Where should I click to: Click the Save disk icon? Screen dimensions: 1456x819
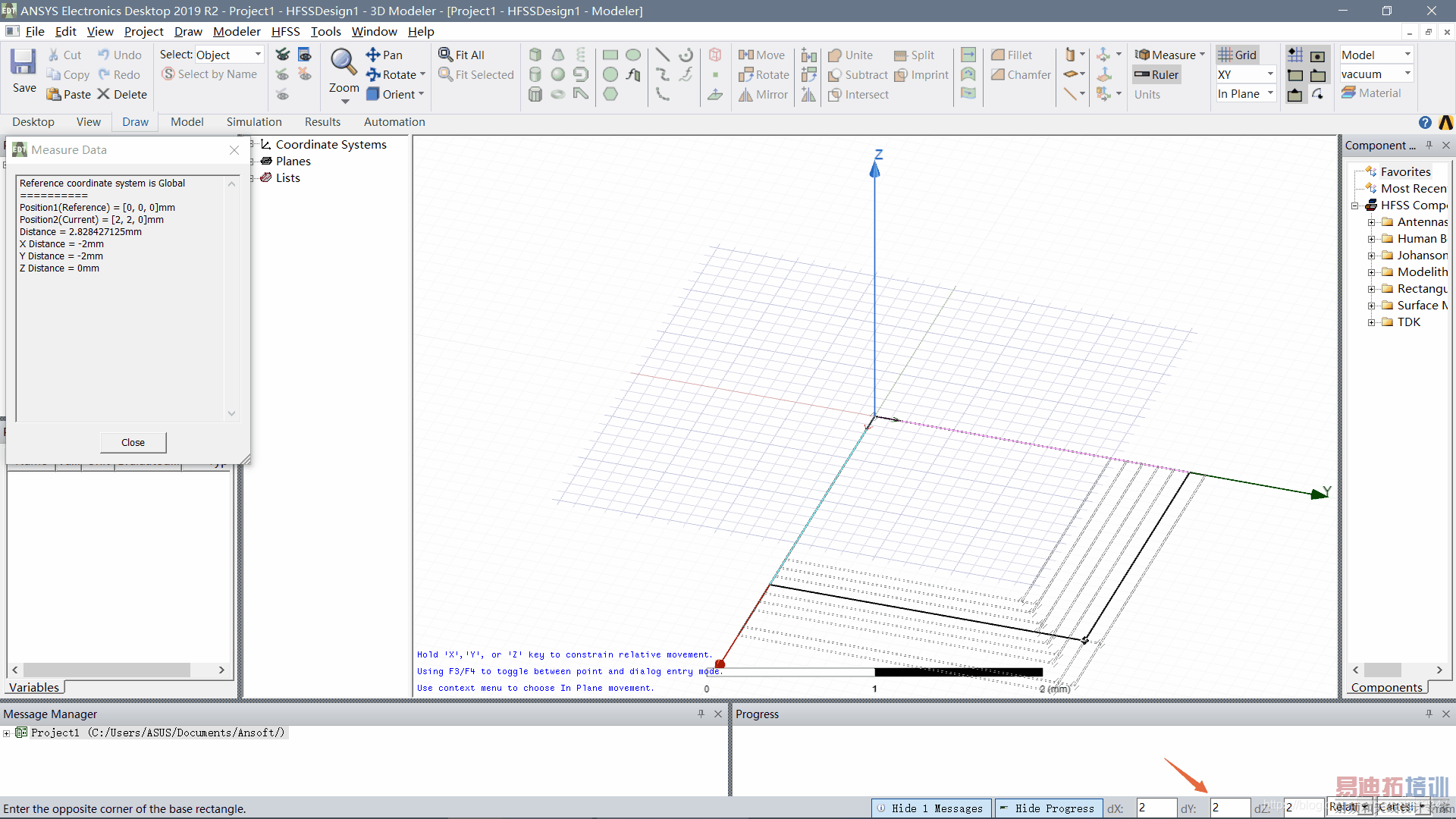pos(24,62)
